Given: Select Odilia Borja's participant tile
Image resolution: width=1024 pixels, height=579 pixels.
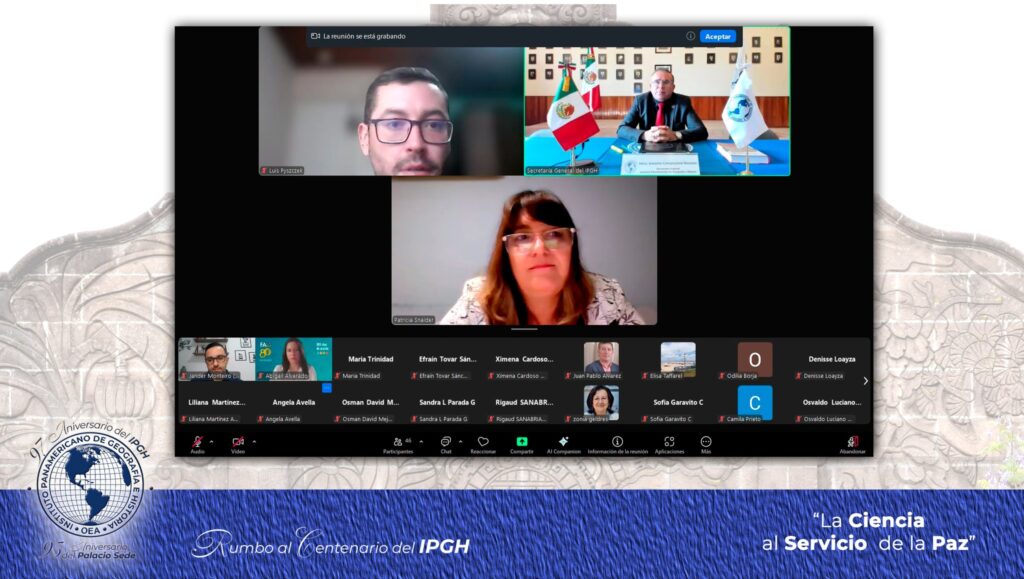Looking at the screenshot, I should click(x=754, y=361).
